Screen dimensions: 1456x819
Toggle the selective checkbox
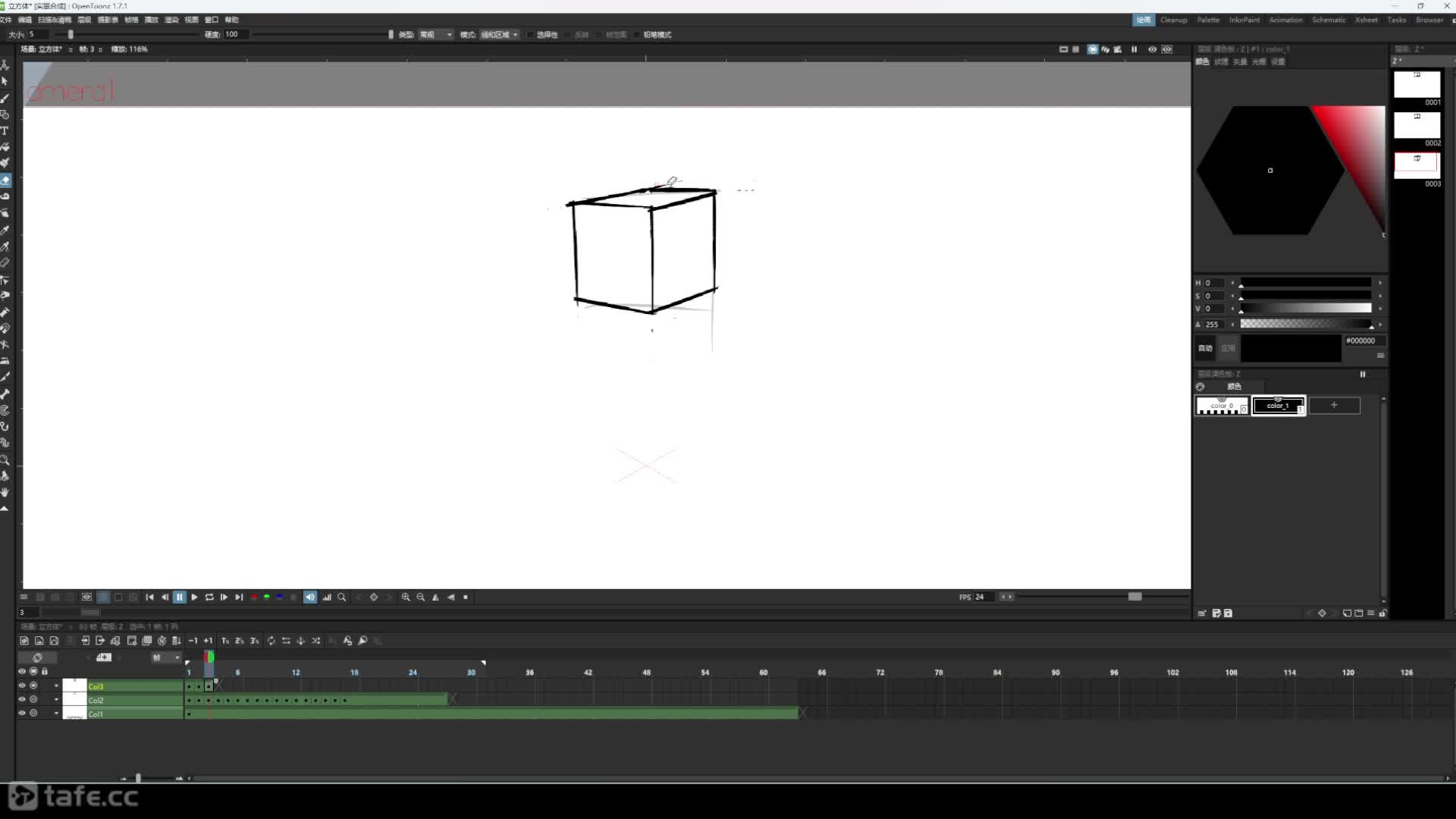(x=529, y=35)
